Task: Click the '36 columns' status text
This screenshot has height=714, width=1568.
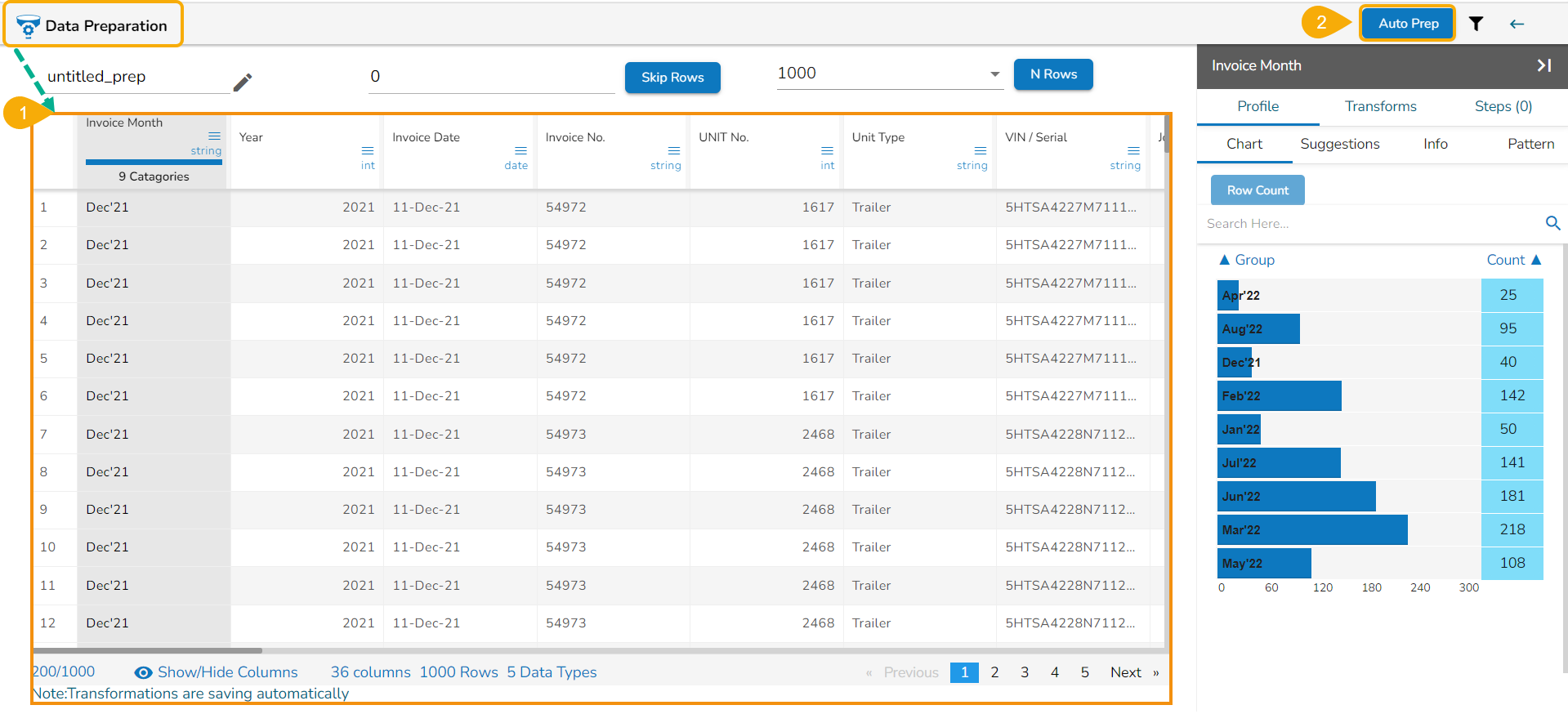Action: pos(370,672)
